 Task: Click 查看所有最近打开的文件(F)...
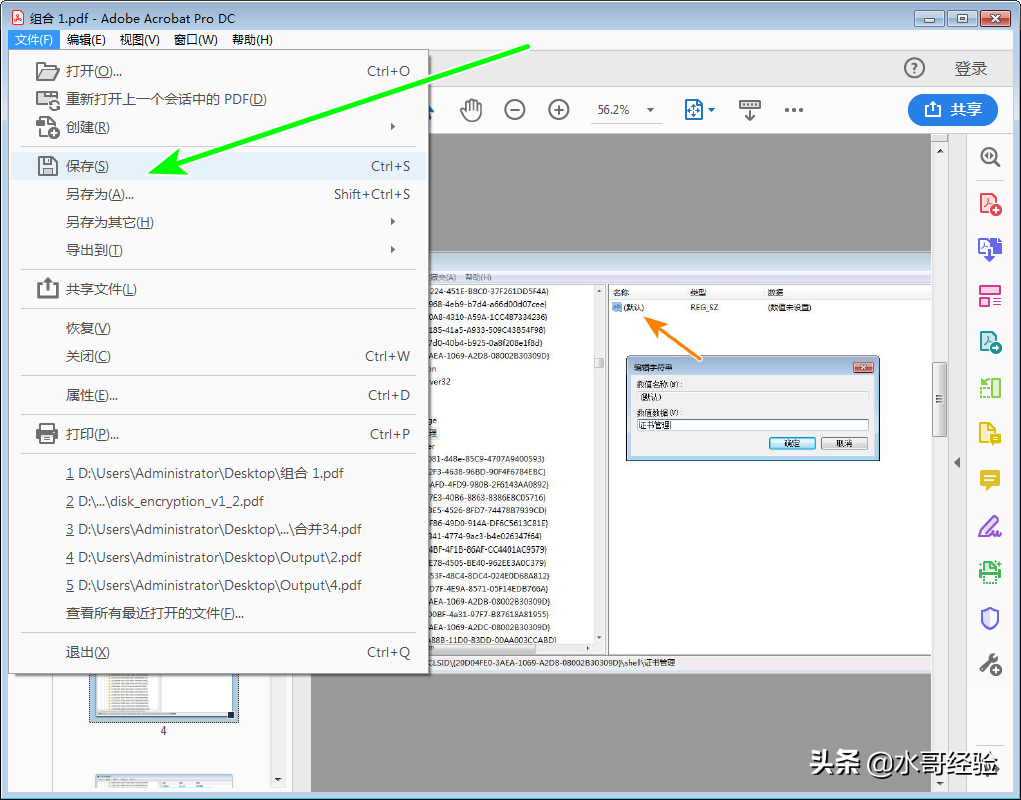click(219, 613)
